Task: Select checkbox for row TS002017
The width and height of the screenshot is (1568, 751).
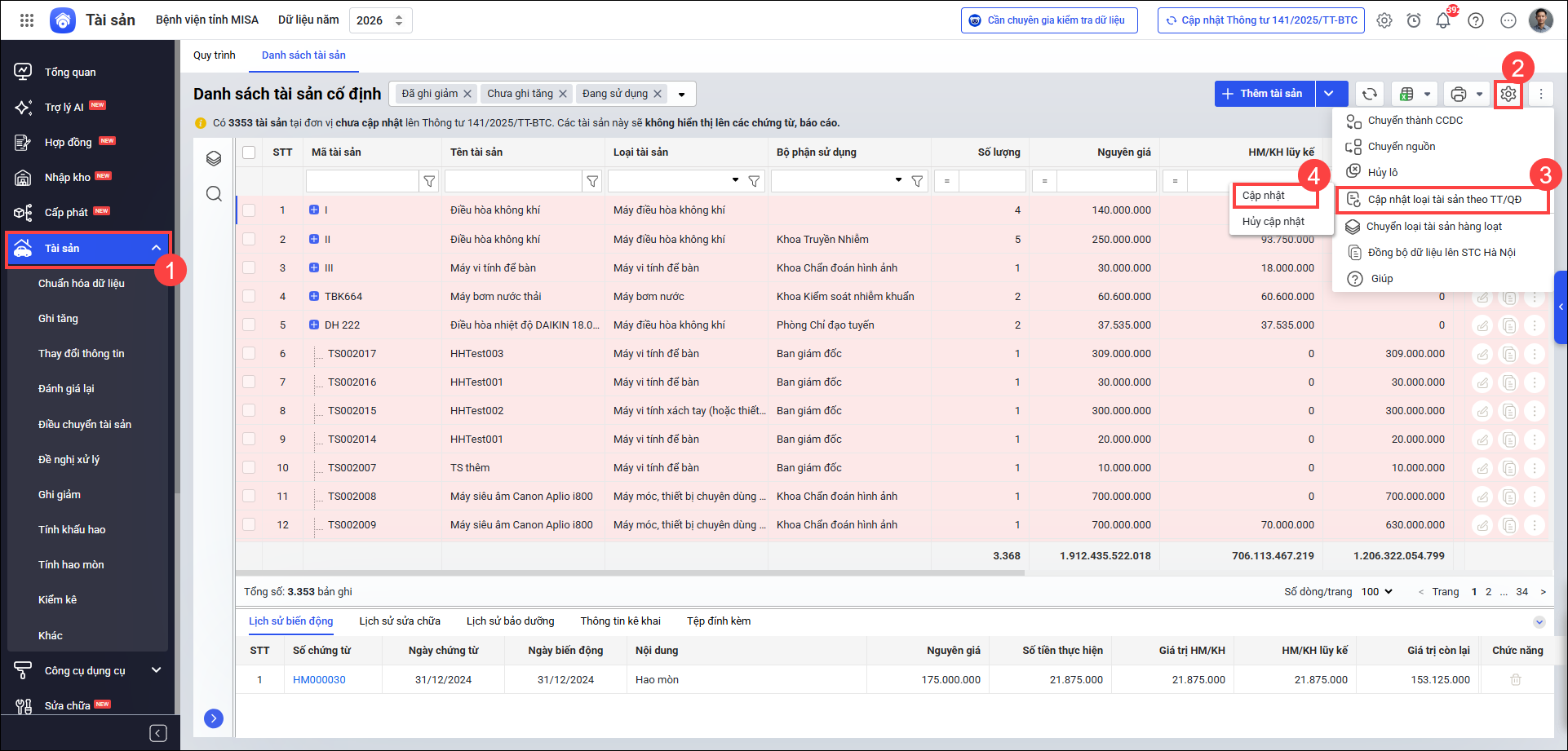Action: (x=249, y=353)
